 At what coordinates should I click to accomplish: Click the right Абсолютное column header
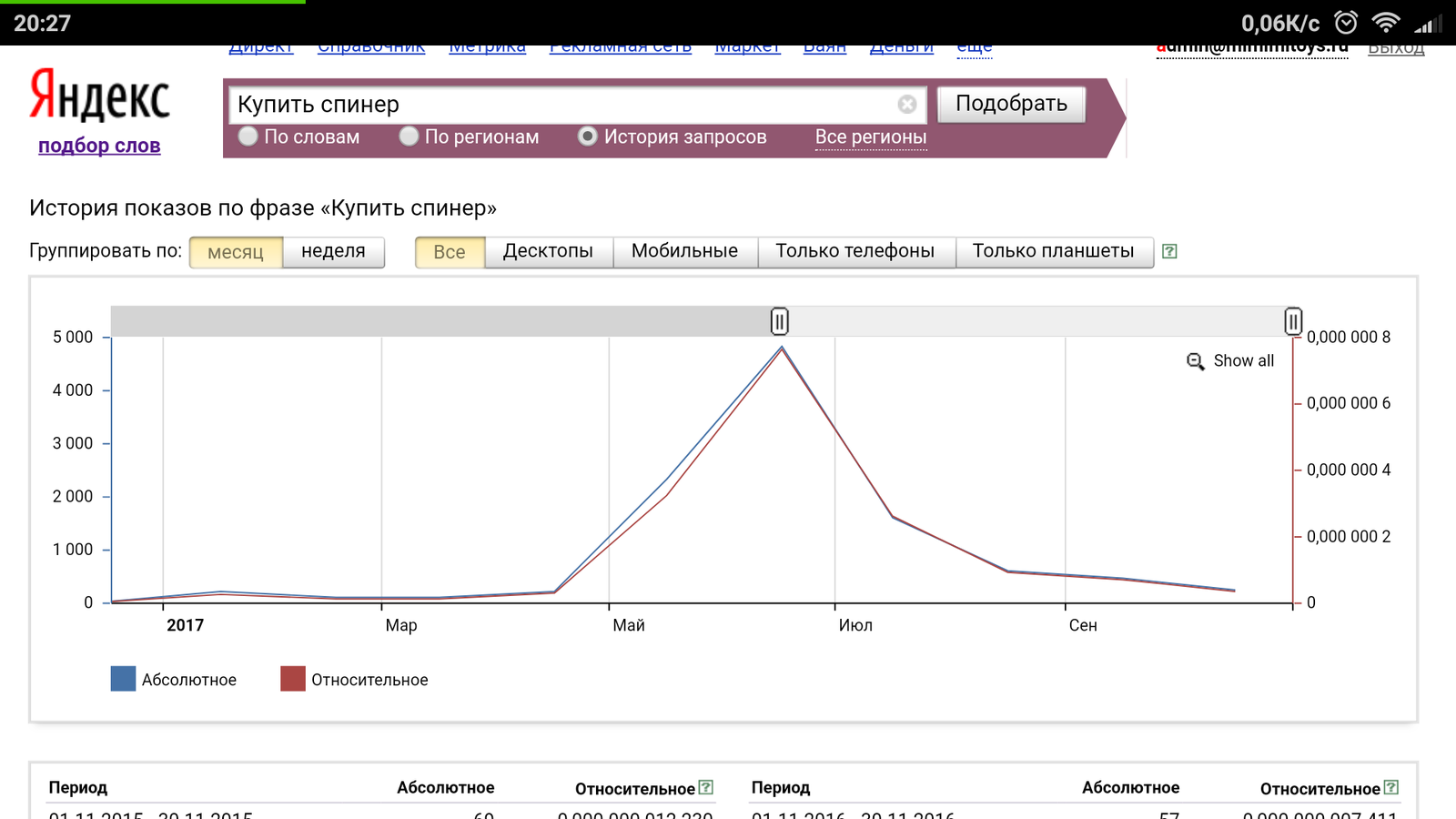1131,788
